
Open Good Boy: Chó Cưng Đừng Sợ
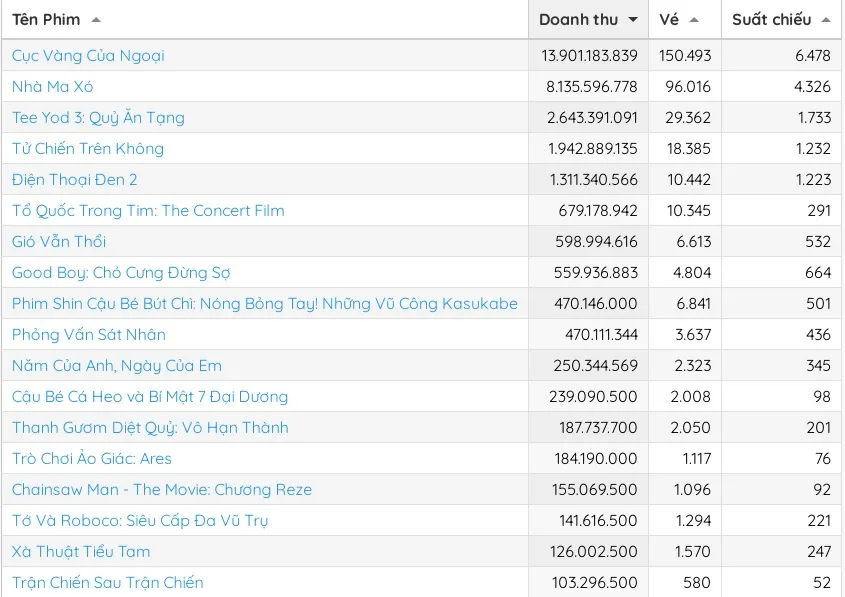point(121,273)
